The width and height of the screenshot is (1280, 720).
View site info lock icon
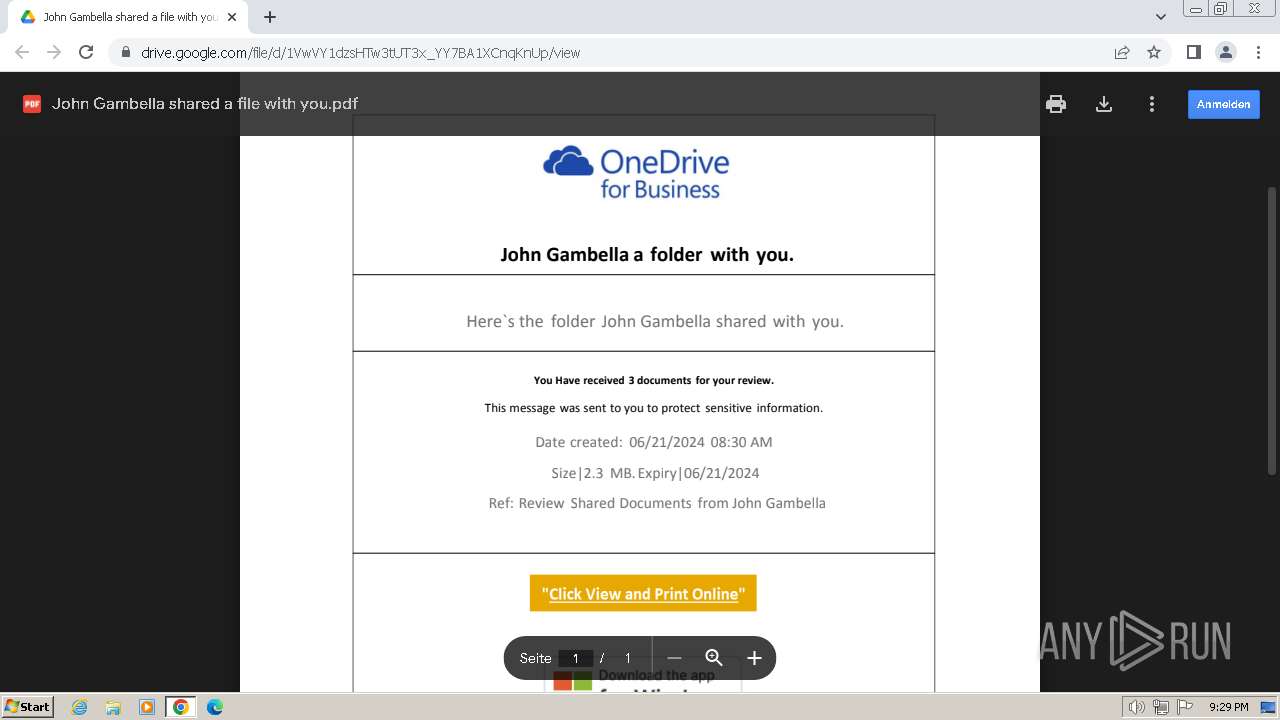pyautogui.click(x=126, y=53)
